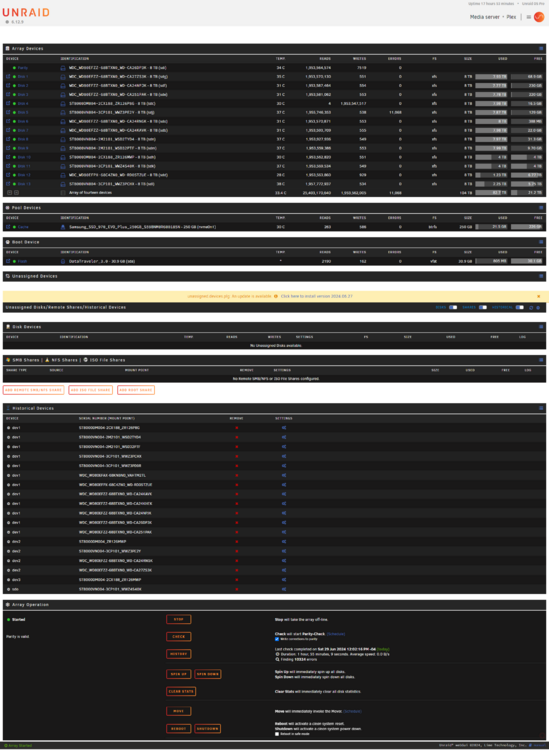This screenshot has width=549, height=750.
Task: Click SPIN DOWN to spin down disks
Action: [x=208, y=674]
